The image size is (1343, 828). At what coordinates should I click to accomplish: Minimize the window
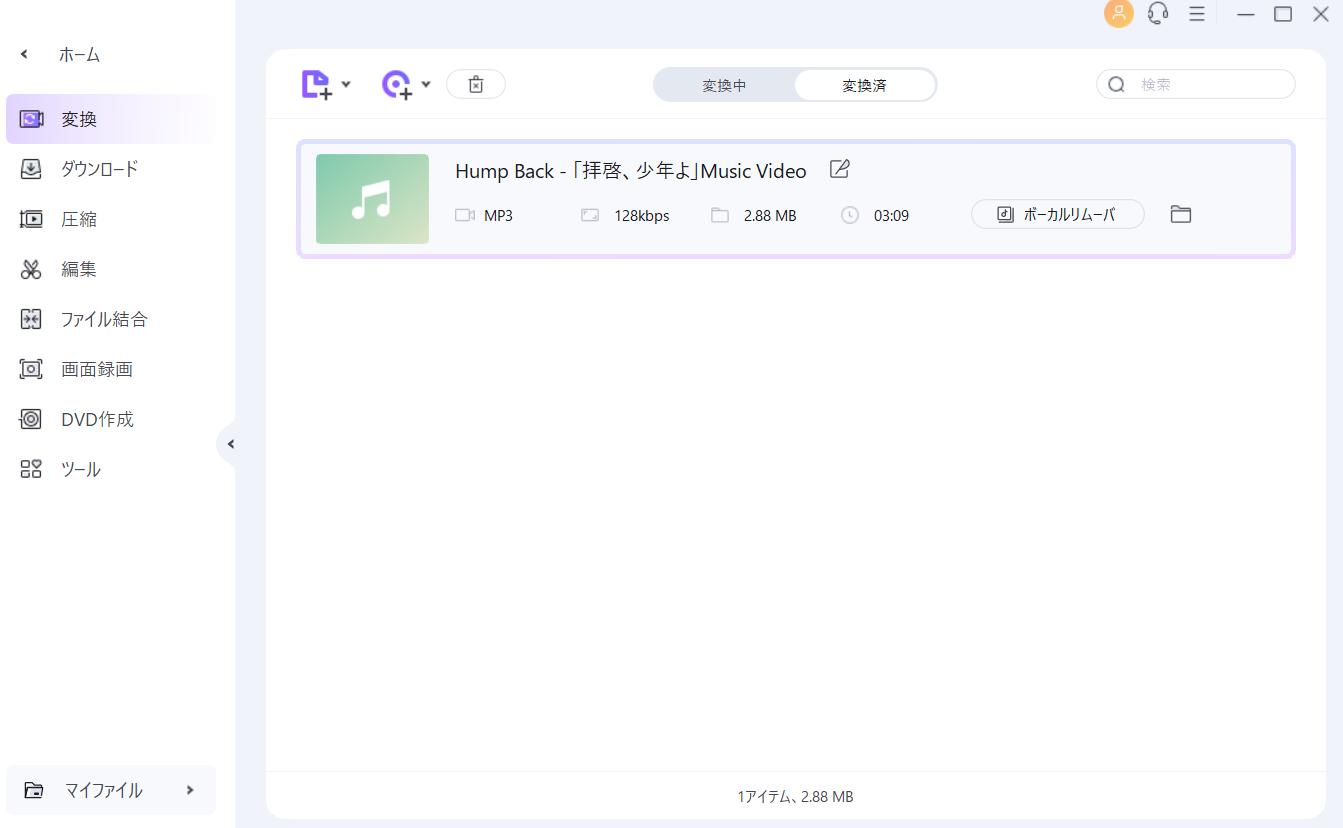1246,14
